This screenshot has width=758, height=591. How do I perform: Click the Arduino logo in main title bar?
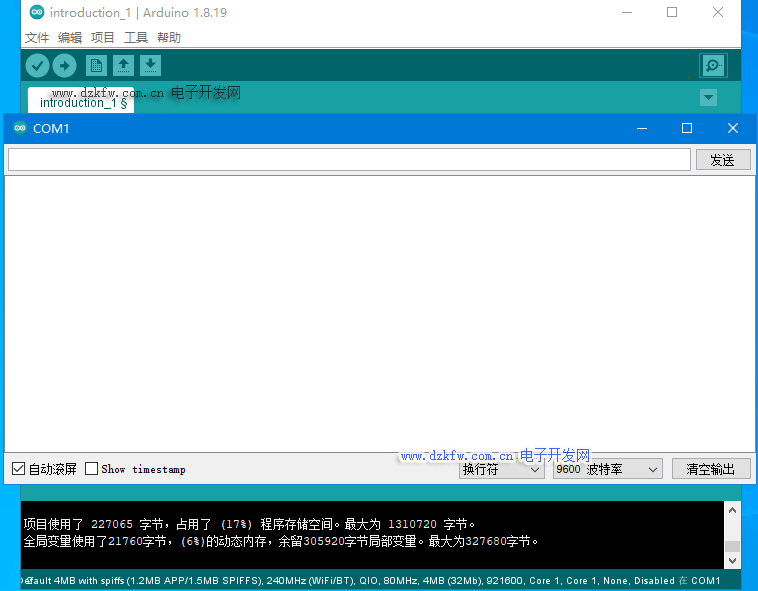(x=37, y=13)
